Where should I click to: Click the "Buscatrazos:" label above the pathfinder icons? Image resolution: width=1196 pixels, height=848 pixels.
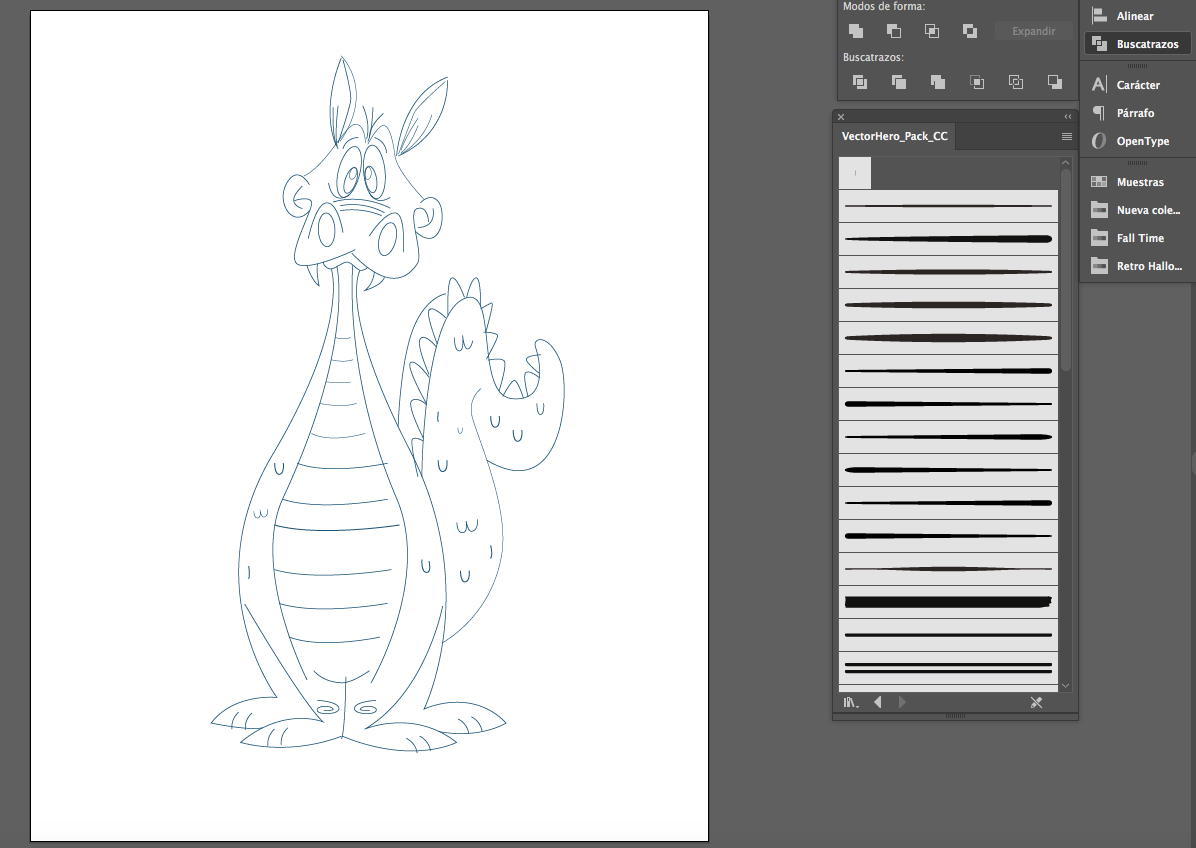873,57
